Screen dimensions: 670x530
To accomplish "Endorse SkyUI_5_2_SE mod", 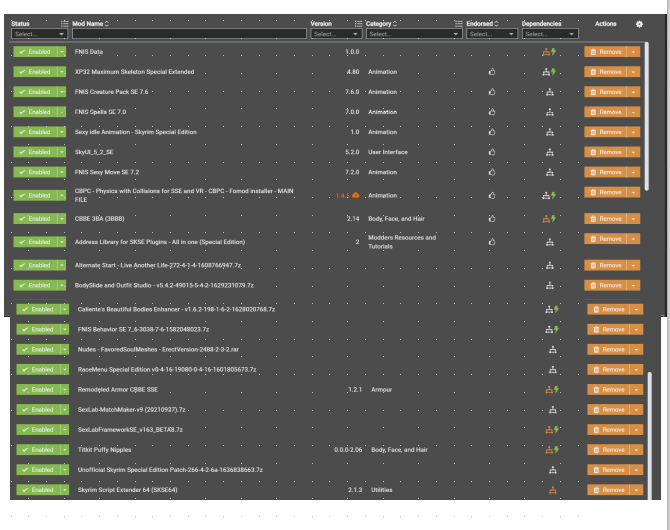I will pyautogui.click(x=492, y=152).
